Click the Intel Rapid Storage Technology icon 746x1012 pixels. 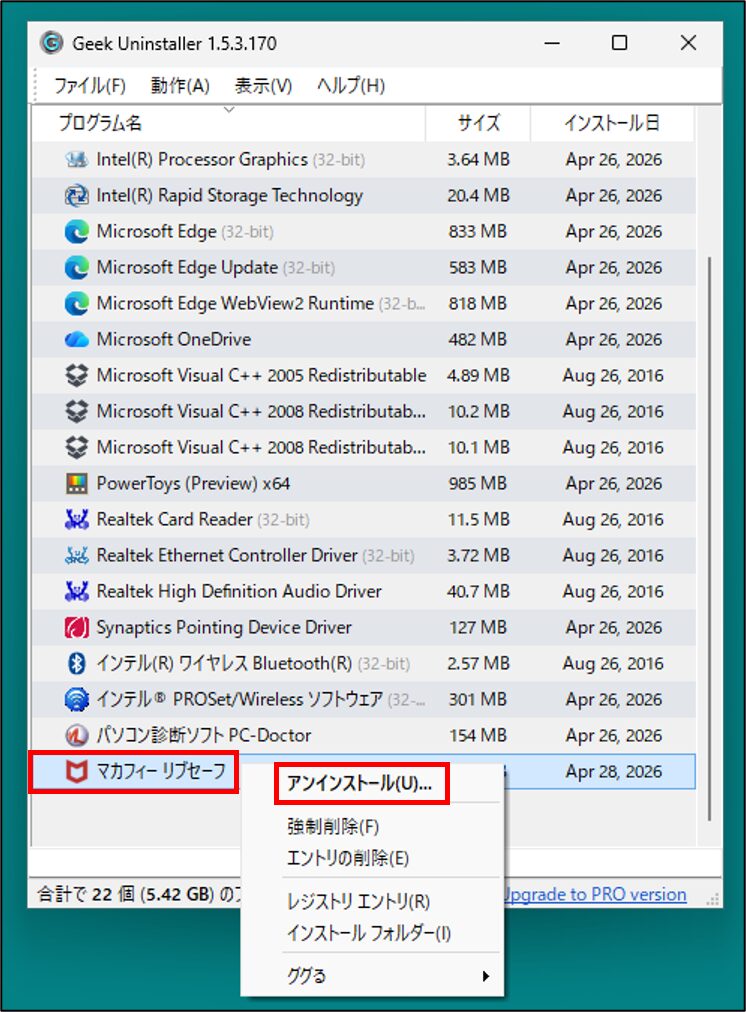(77, 196)
